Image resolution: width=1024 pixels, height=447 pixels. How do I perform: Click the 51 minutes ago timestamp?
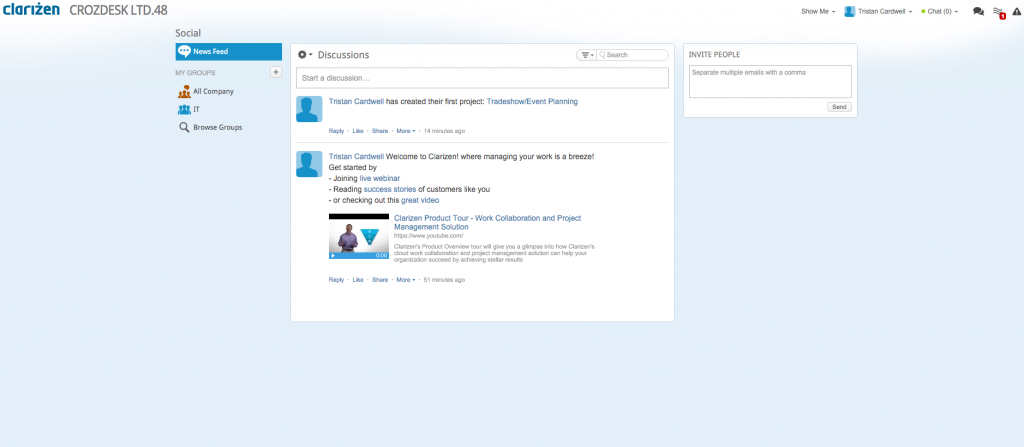(x=444, y=280)
